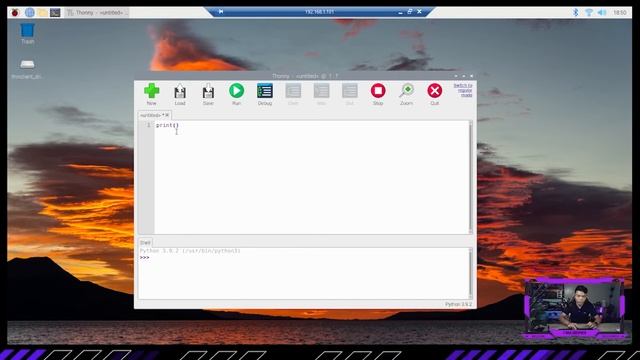Open a file with Load icon
The height and width of the screenshot is (360, 640).
[180, 91]
